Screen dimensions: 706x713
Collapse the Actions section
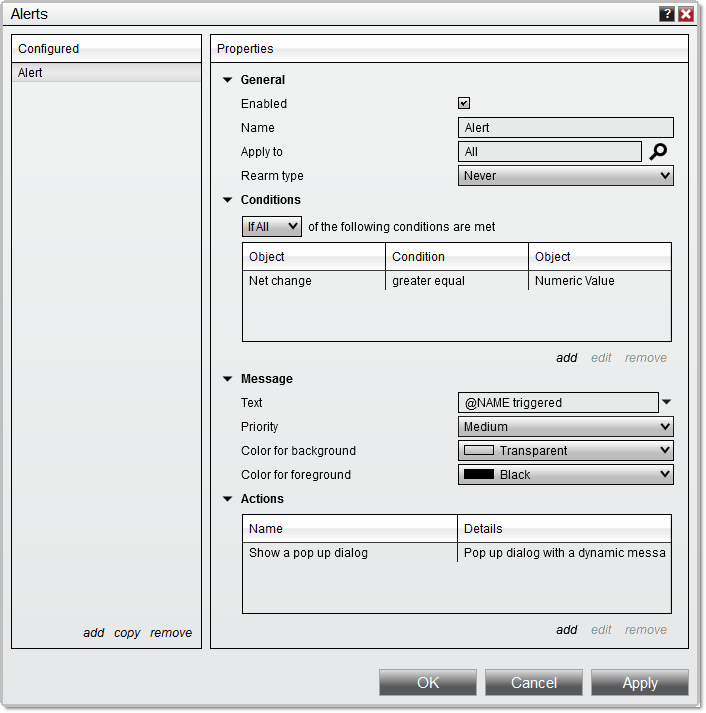tap(228, 499)
